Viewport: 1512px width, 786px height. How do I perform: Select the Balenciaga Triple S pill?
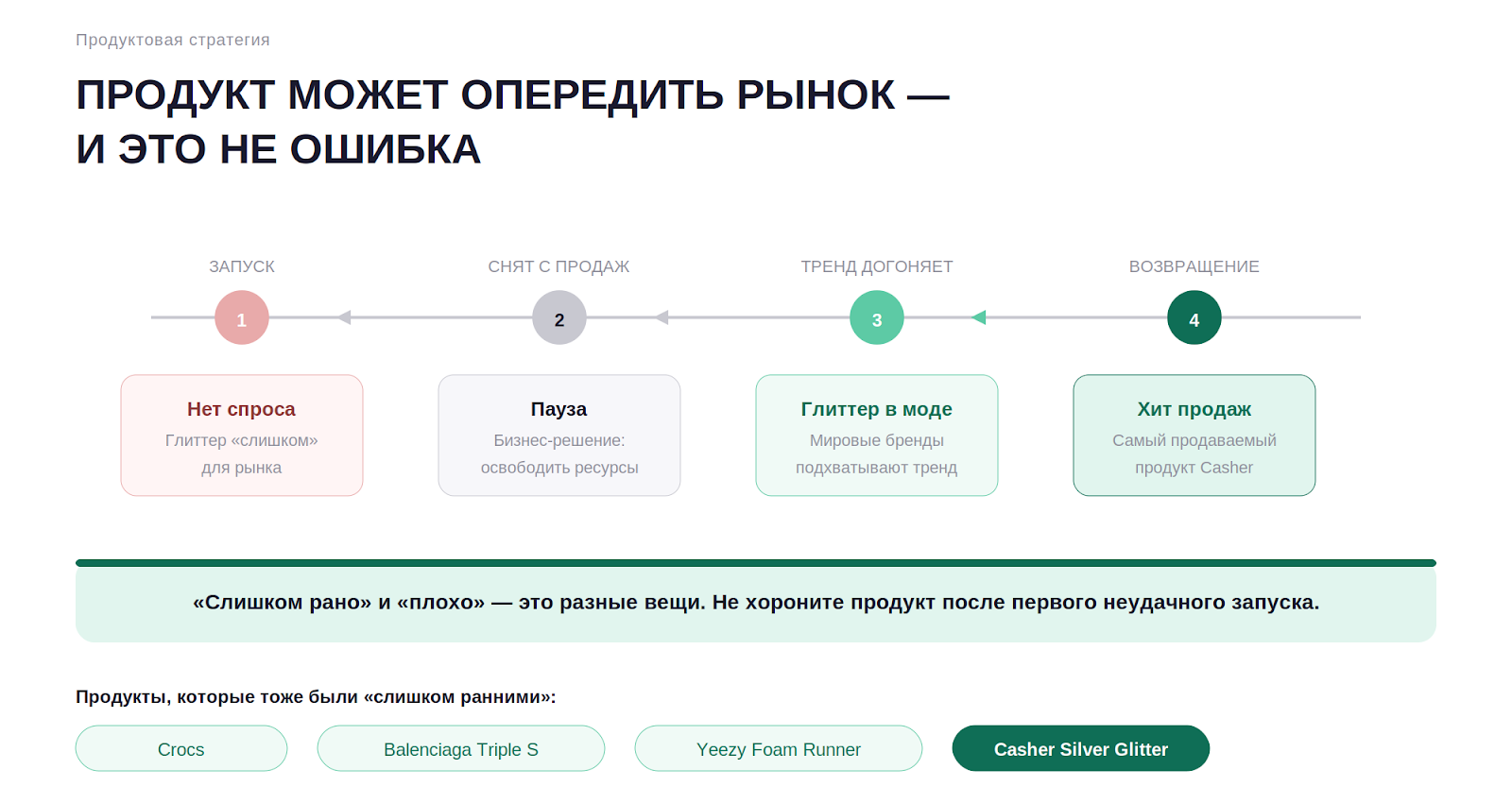[461, 749]
